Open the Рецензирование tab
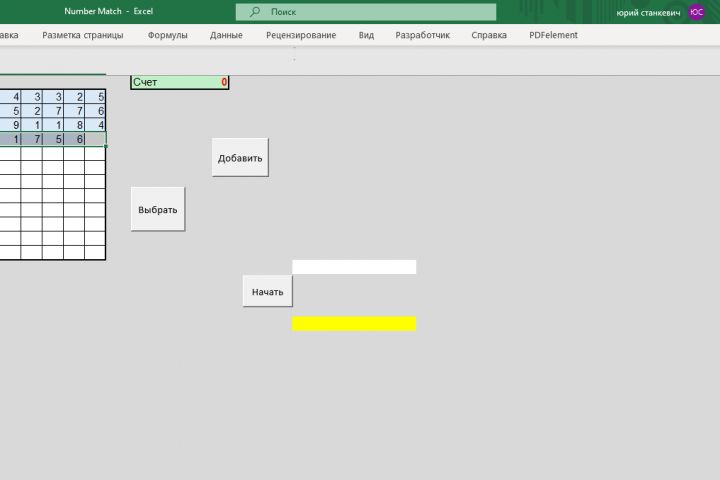 (301, 35)
